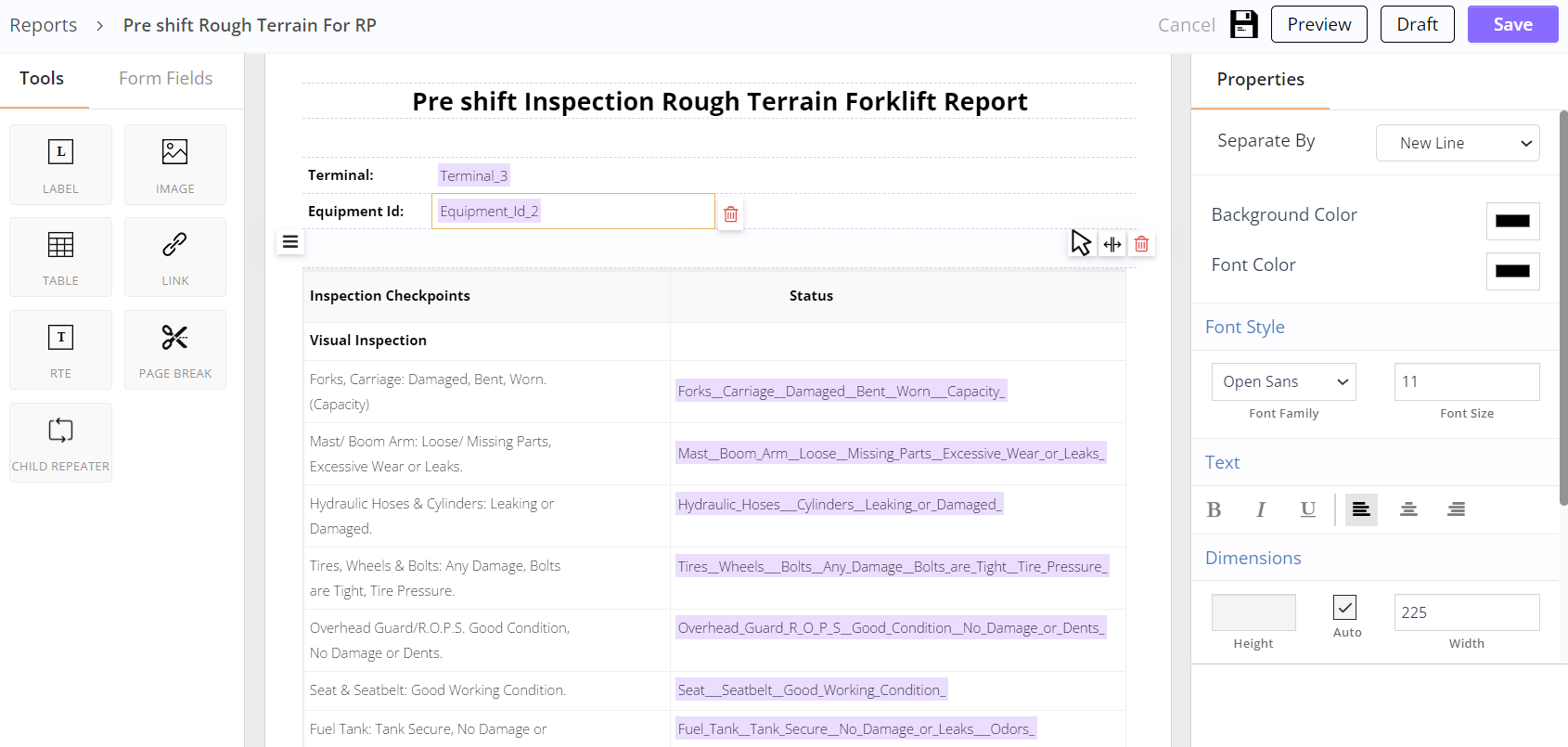Screen dimensions: 1568x747
Task: Open the row hamburger menu icon
Action: (x=290, y=242)
